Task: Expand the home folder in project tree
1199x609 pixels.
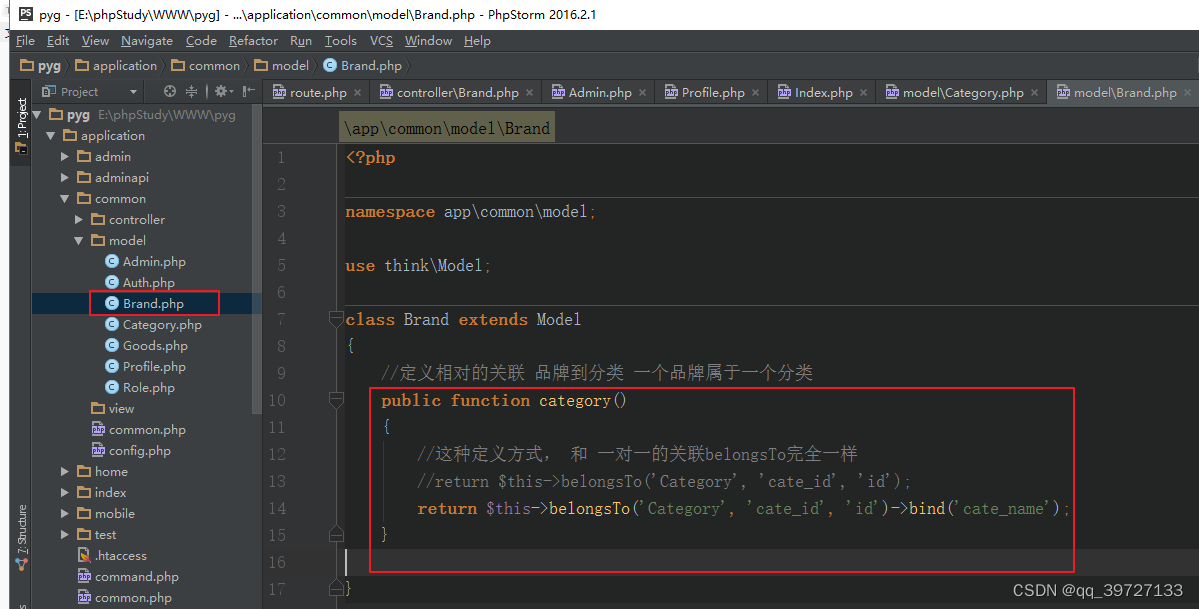Action: [63, 471]
